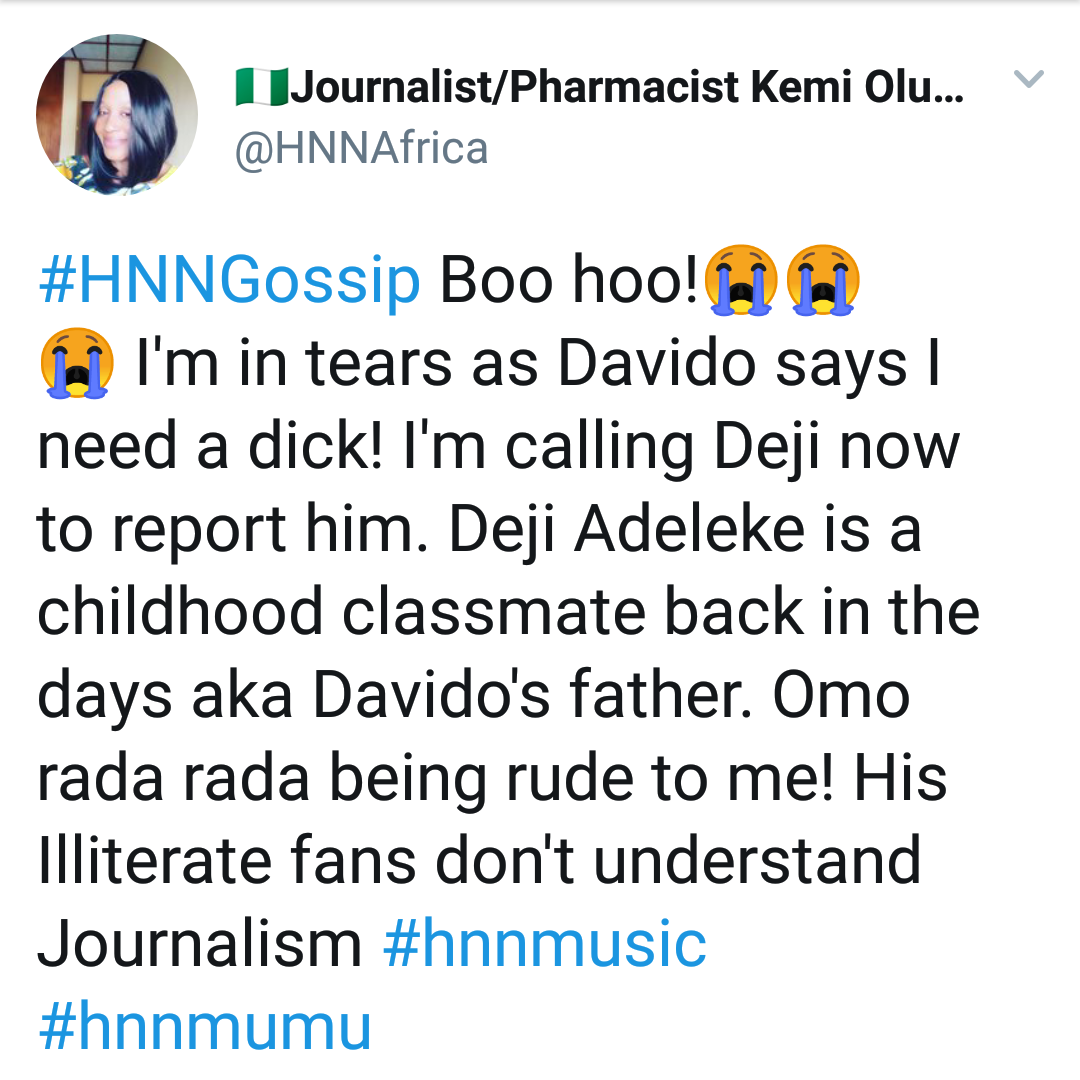Click the profile picture avatar
Screen dimensions: 1080x1080
(x=116, y=115)
